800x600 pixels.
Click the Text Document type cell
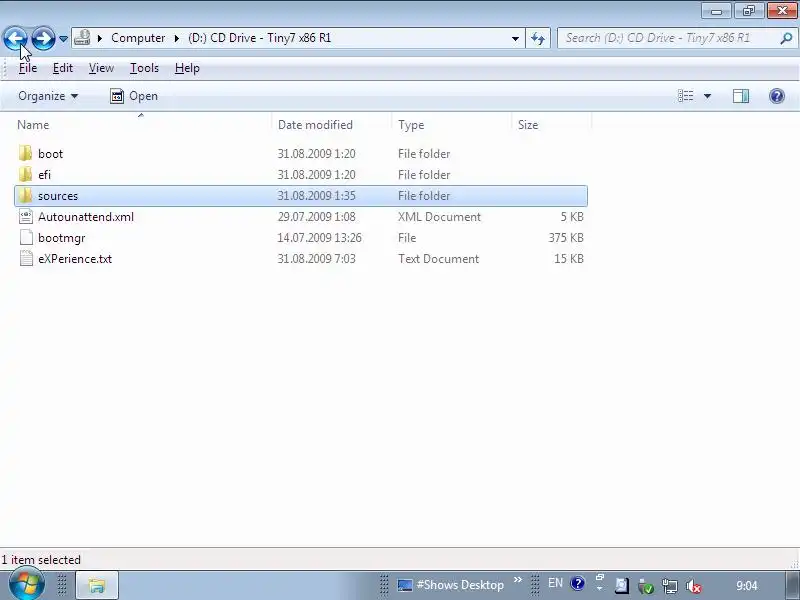pyautogui.click(x=438, y=259)
